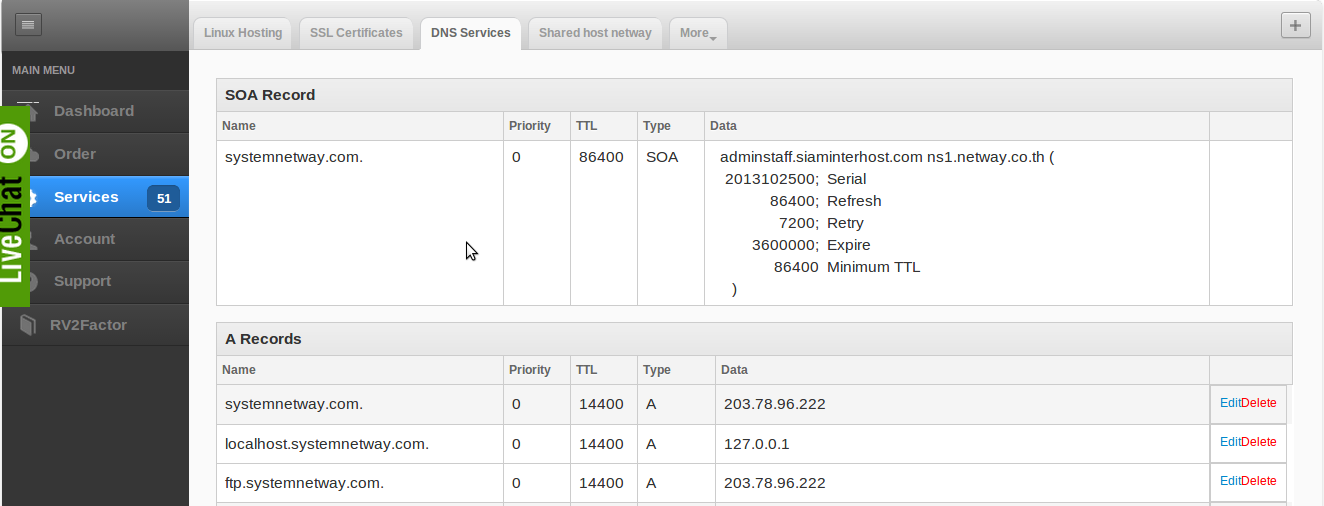
Task: Delete the ftp.systemnetway.com. record
Action: [x=1259, y=481]
